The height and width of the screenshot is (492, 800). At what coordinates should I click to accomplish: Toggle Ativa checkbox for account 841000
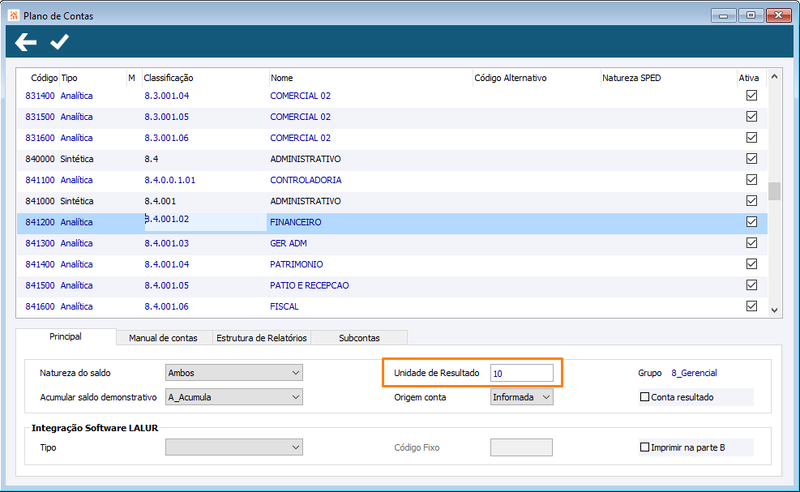point(751,201)
